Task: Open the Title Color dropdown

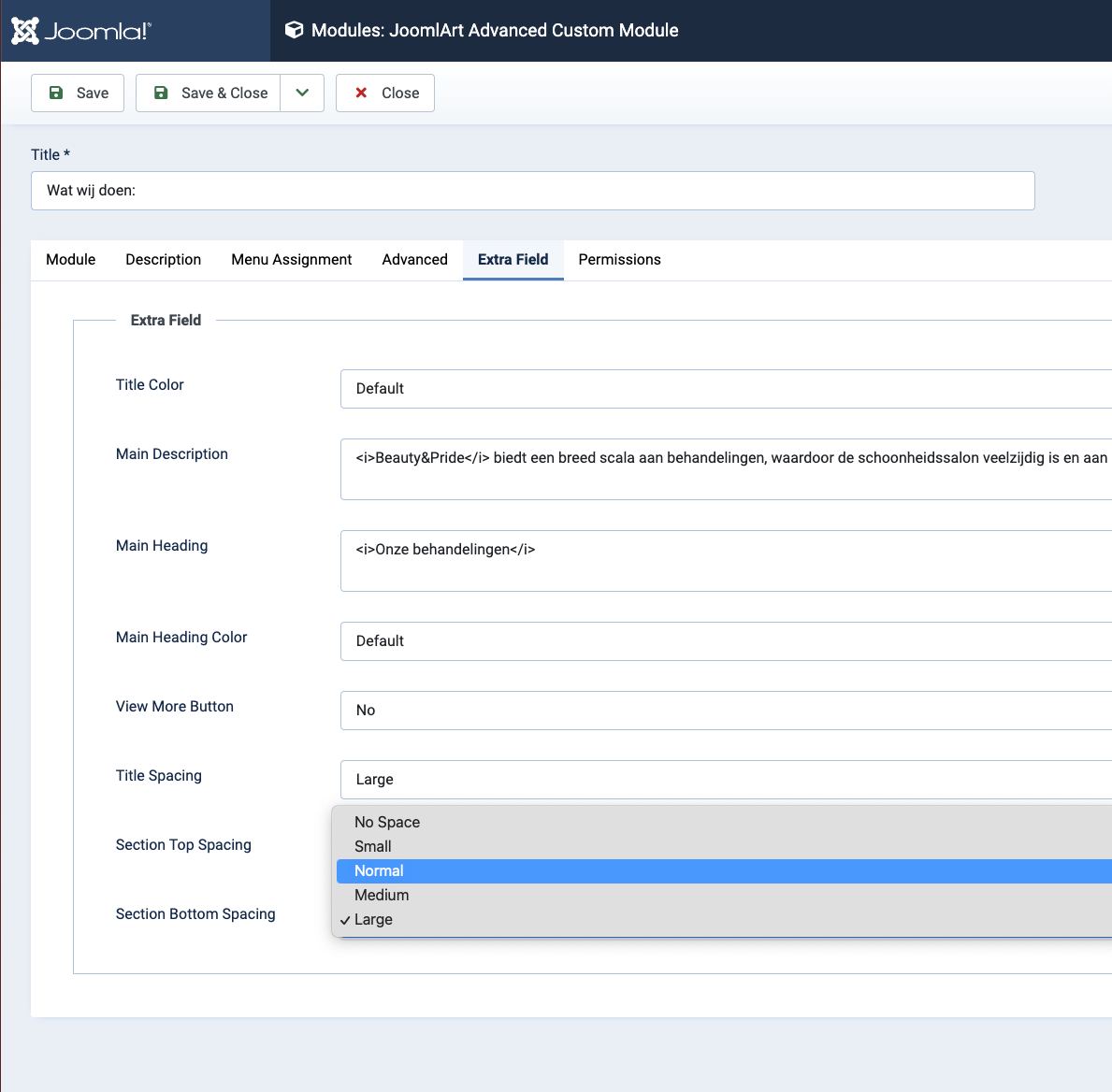Action: (725, 389)
